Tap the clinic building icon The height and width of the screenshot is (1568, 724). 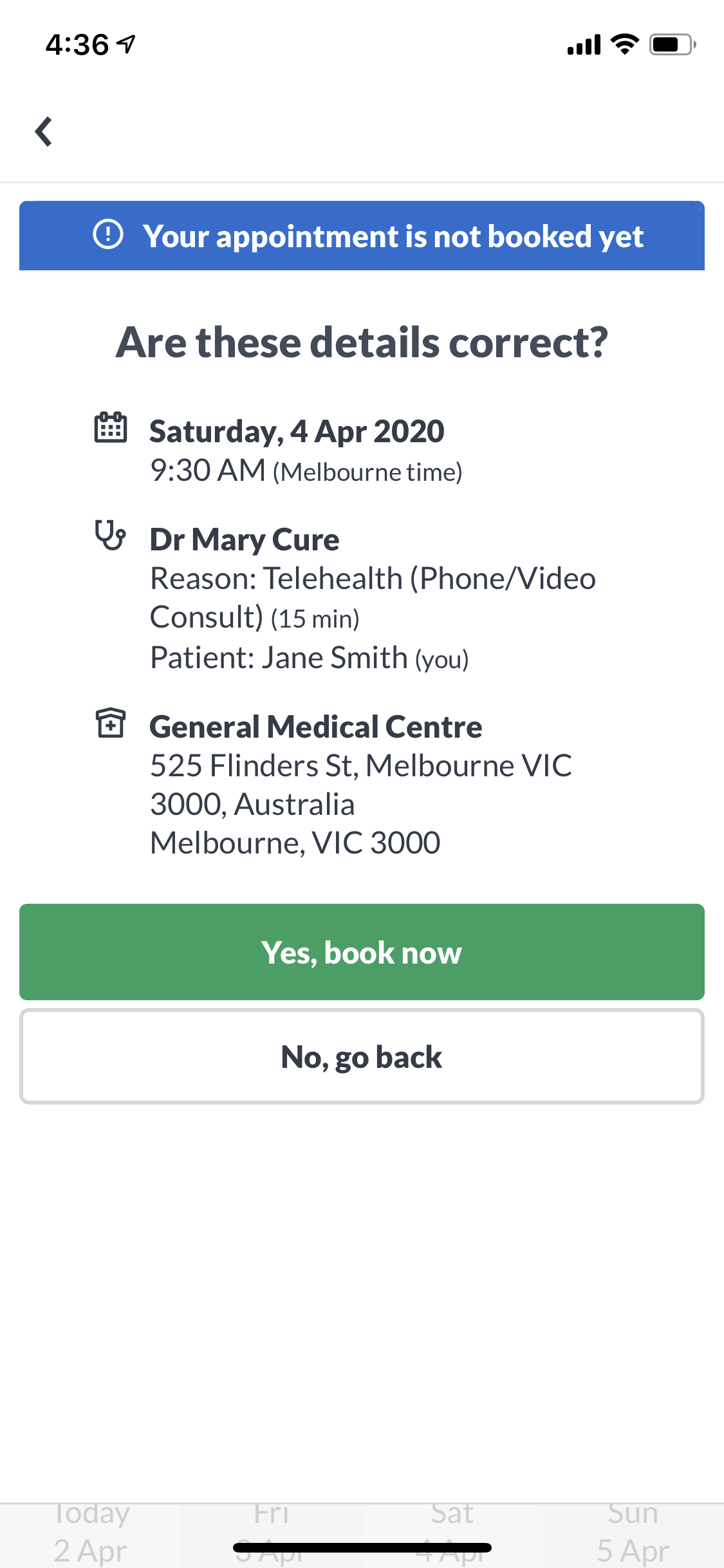pyautogui.click(x=111, y=723)
